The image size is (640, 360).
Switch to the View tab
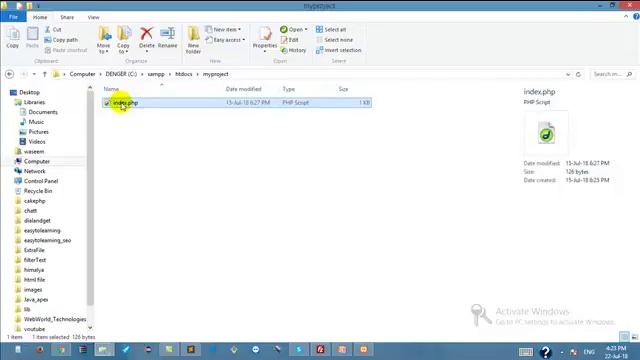(x=93, y=17)
